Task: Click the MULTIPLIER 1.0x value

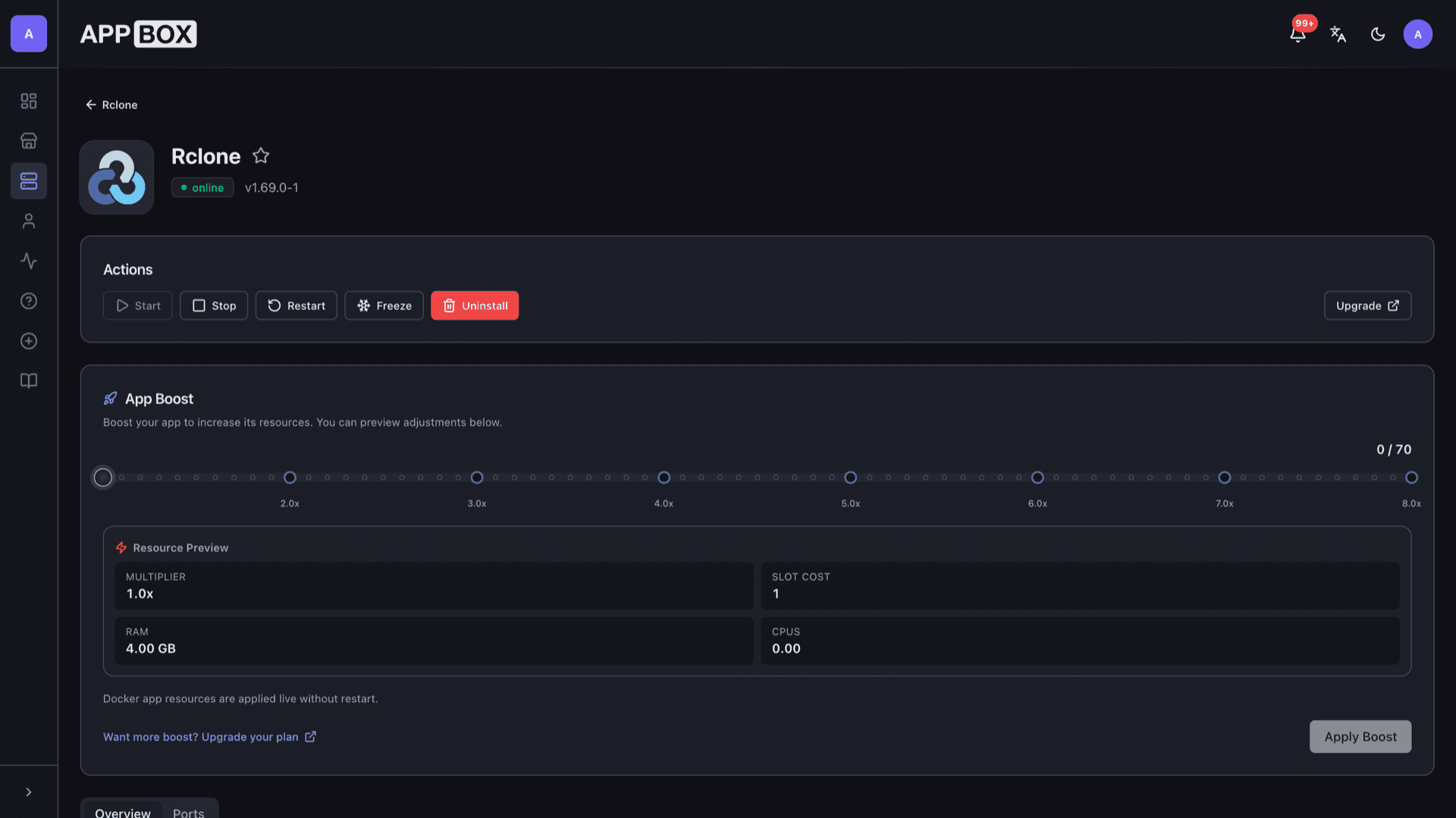Action: pos(140,594)
